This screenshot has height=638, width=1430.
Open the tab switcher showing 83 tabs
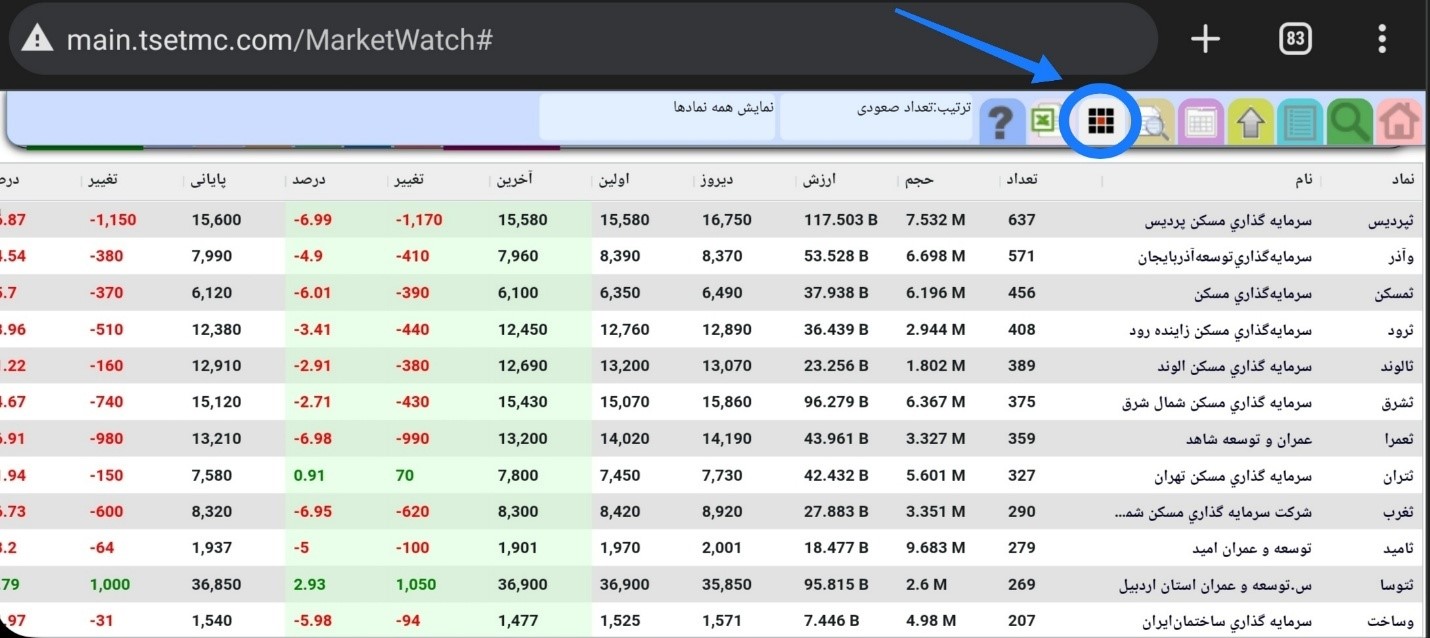tap(1295, 38)
